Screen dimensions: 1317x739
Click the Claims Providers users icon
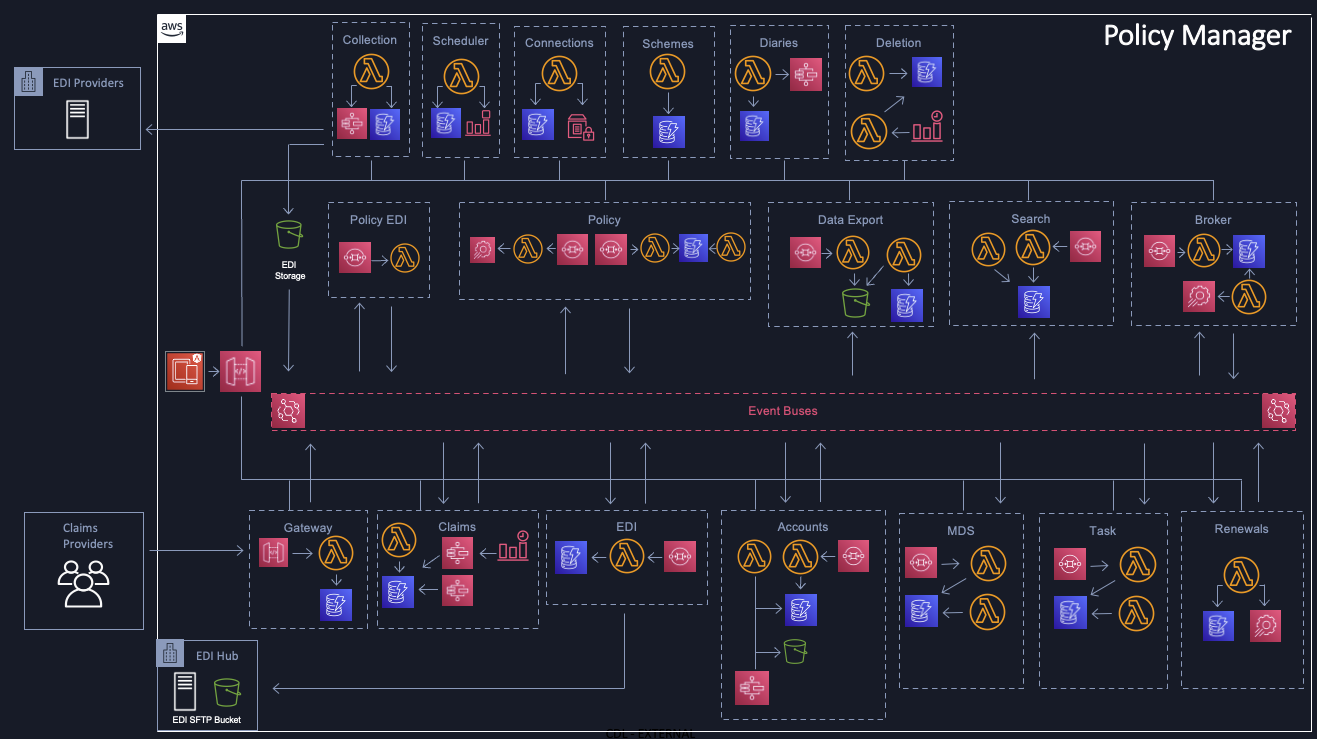[83, 584]
